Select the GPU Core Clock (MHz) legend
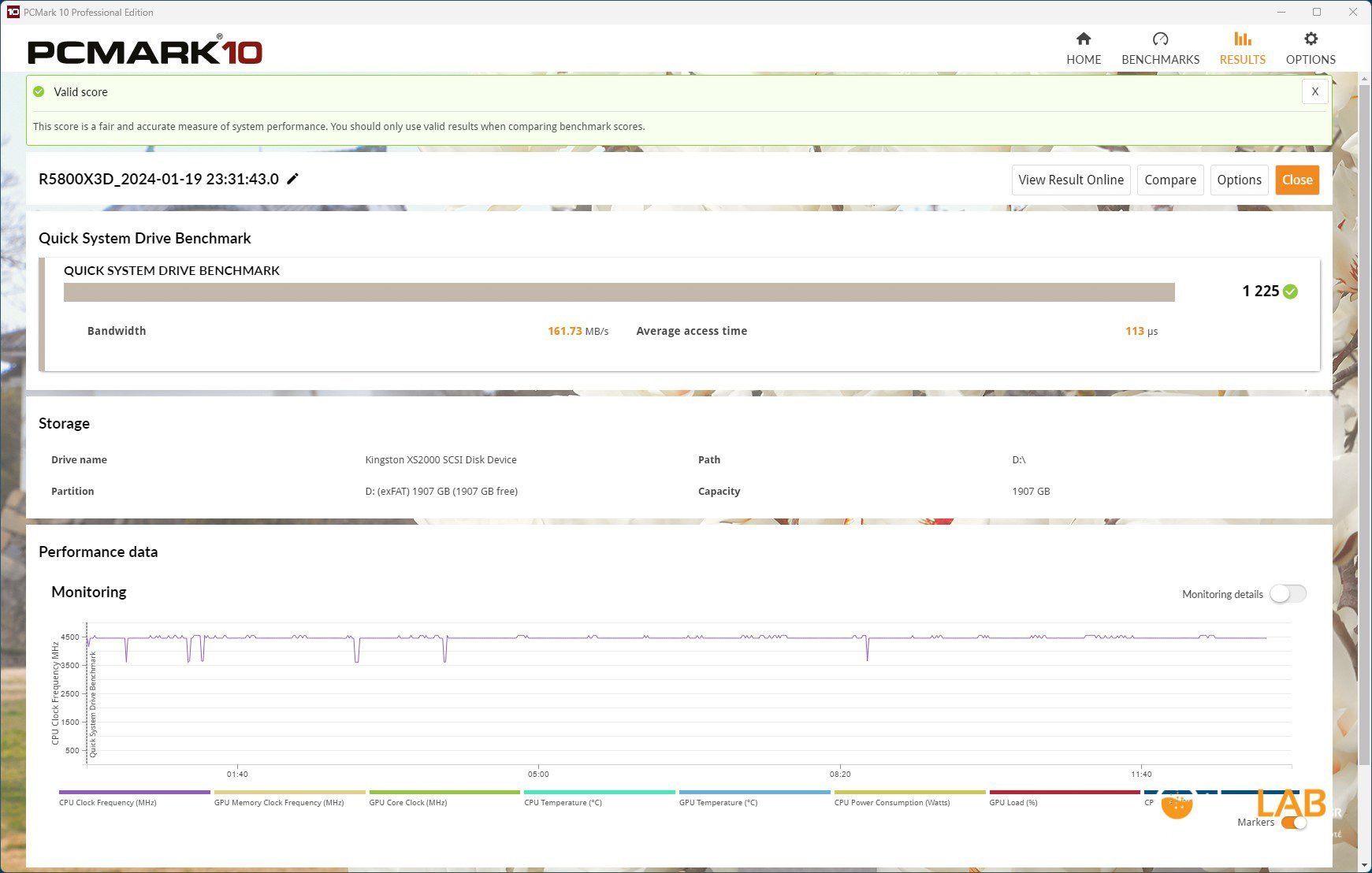Screen dimensions: 1372x873 click(x=444, y=798)
